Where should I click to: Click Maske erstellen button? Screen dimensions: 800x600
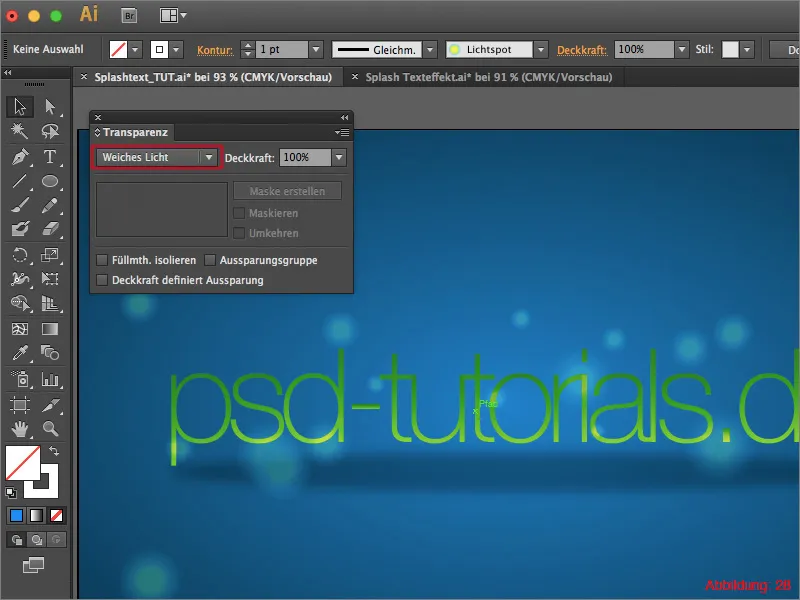point(287,191)
